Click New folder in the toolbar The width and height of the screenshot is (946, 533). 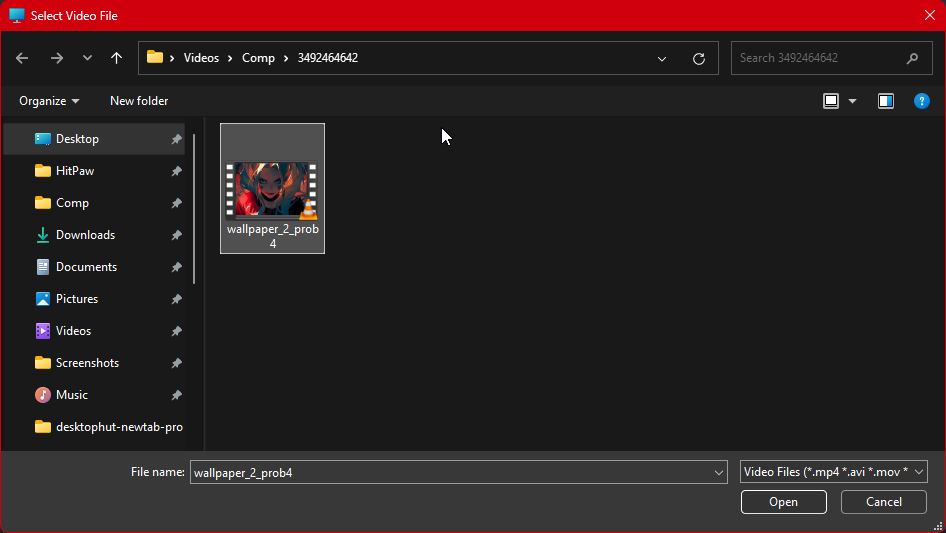(139, 101)
